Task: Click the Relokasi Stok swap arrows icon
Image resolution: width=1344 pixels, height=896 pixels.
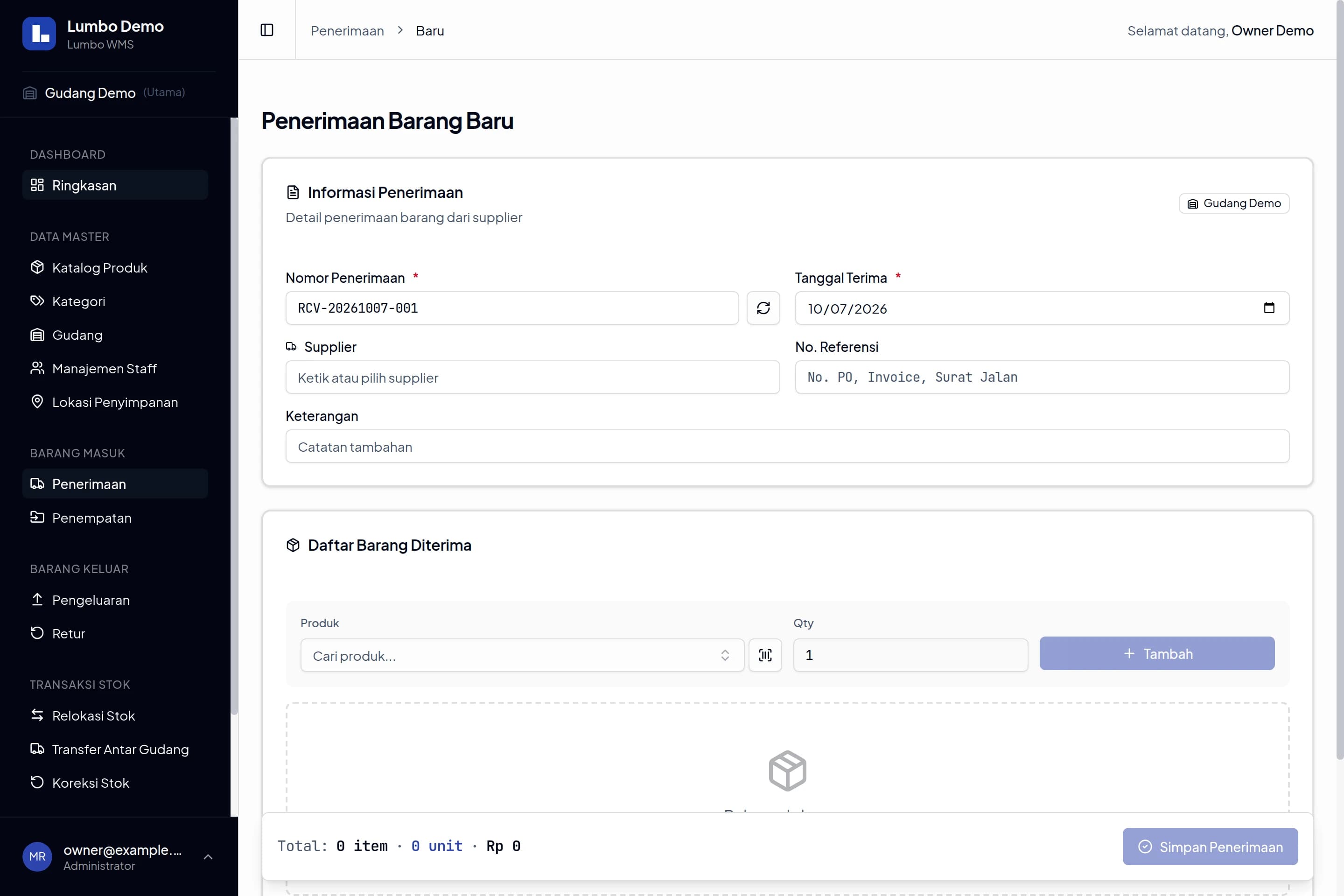Action: click(x=37, y=715)
